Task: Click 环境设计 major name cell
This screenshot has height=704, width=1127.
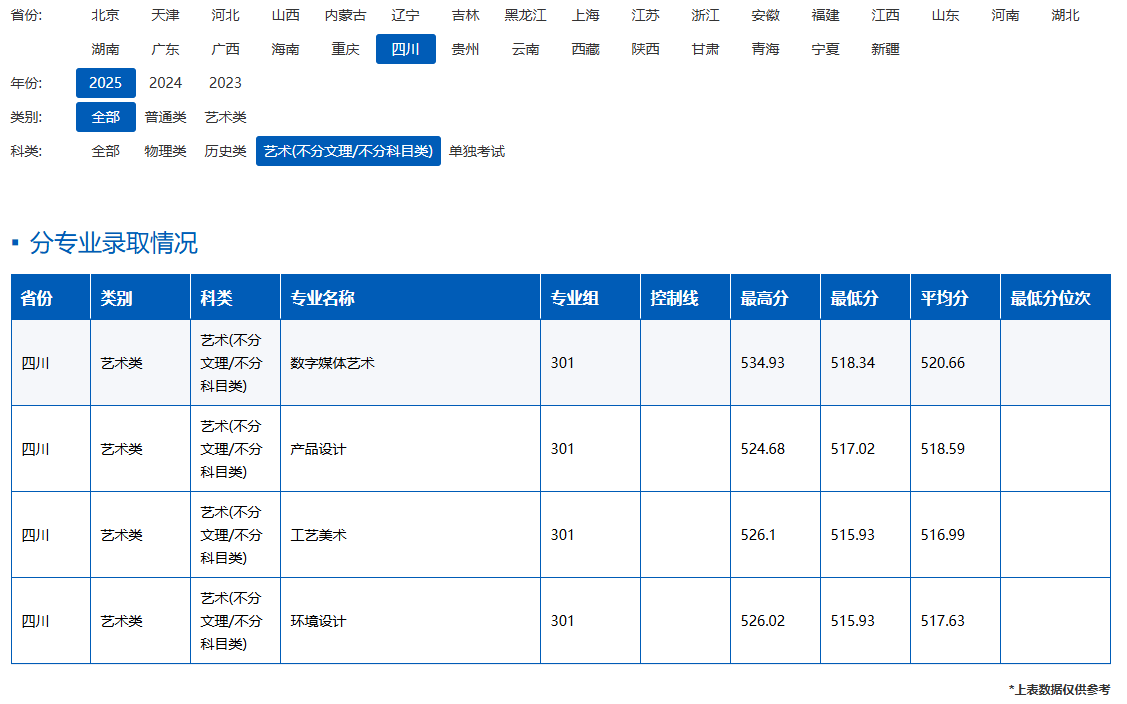Action: (x=410, y=621)
